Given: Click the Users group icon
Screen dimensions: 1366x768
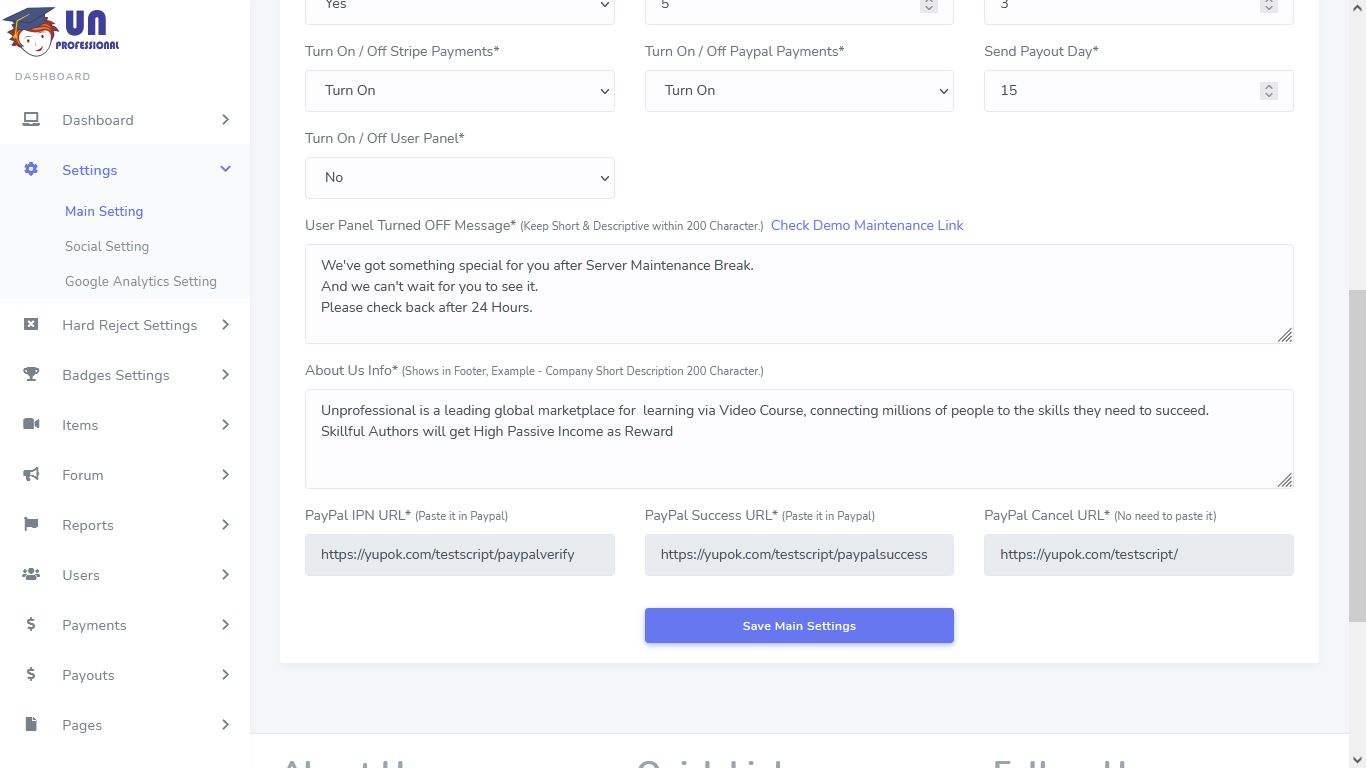Looking at the screenshot, I should tap(31, 575).
